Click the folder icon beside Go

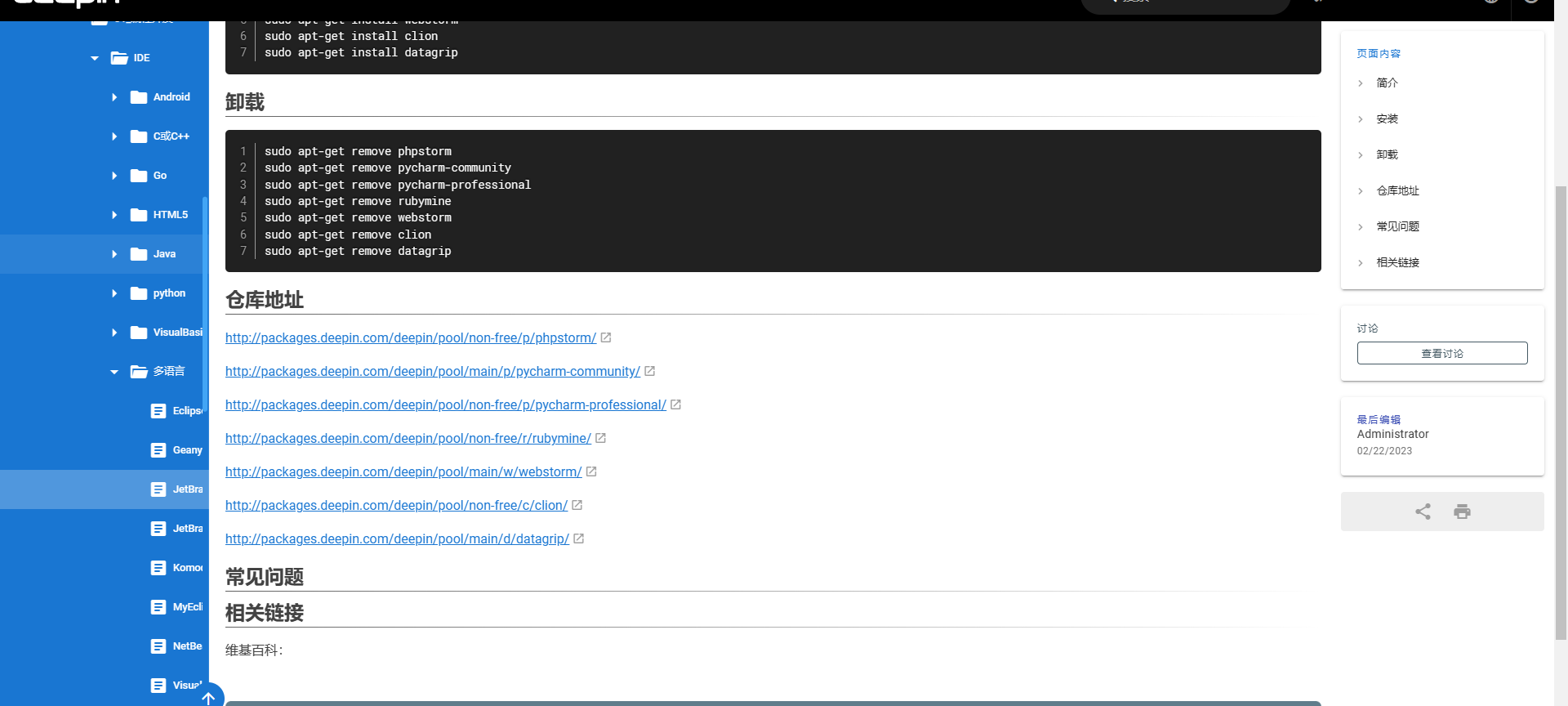(139, 176)
